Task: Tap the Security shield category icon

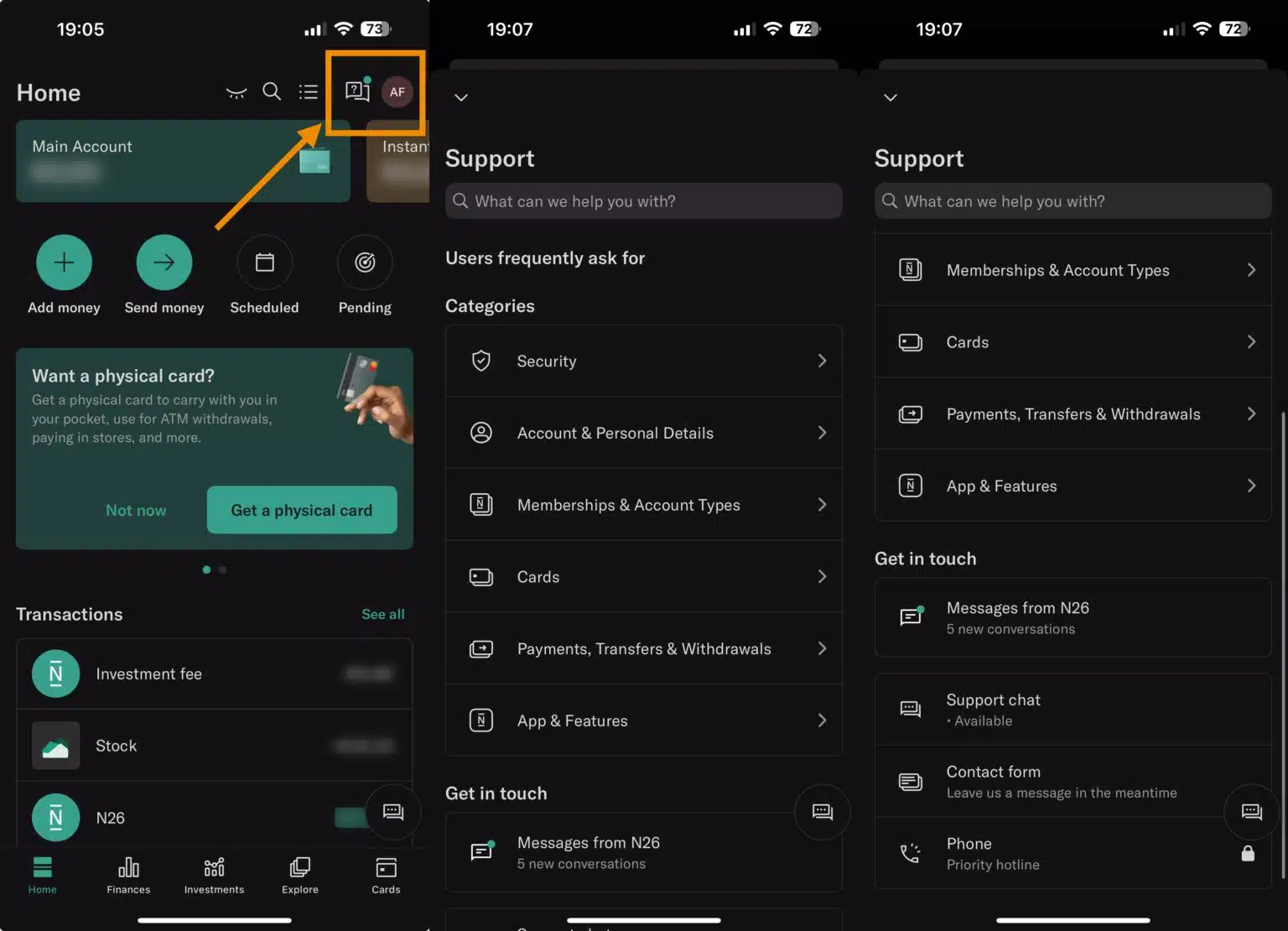Action: pos(480,360)
